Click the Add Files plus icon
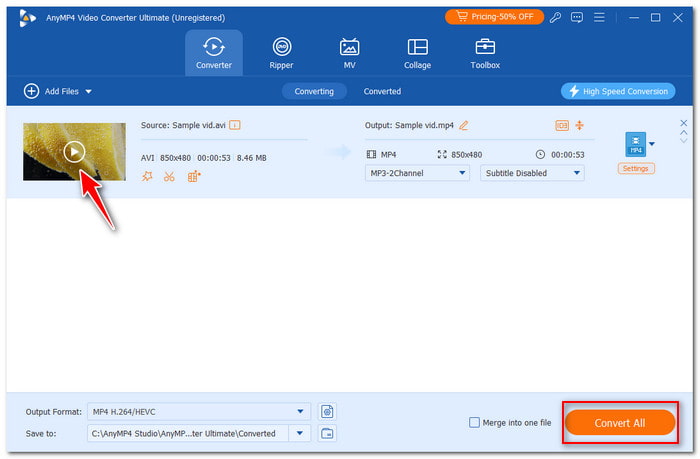The height and width of the screenshot is (459, 700). 31,91
